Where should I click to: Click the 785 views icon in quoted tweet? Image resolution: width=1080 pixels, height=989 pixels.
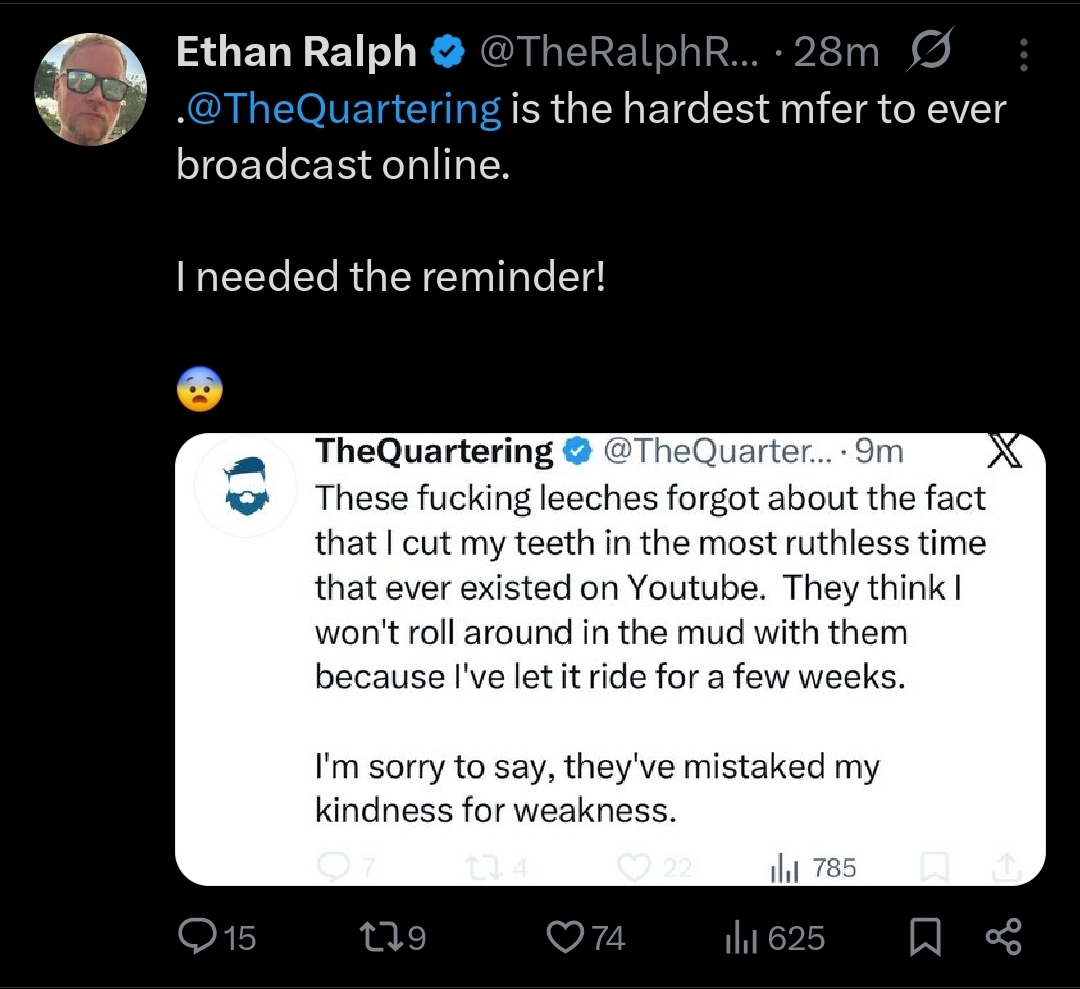pyautogui.click(x=784, y=868)
